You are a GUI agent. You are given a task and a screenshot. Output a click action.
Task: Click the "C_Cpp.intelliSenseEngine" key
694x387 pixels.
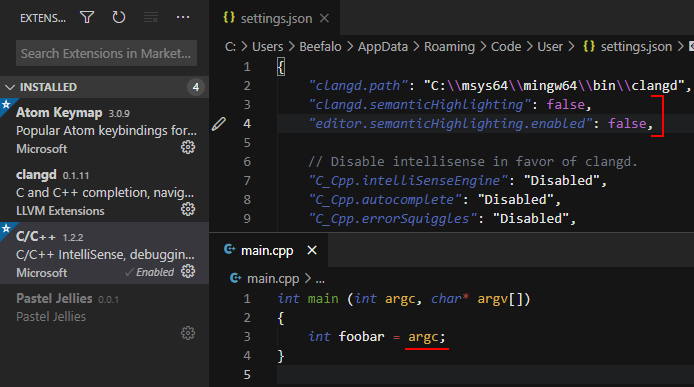click(x=408, y=181)
